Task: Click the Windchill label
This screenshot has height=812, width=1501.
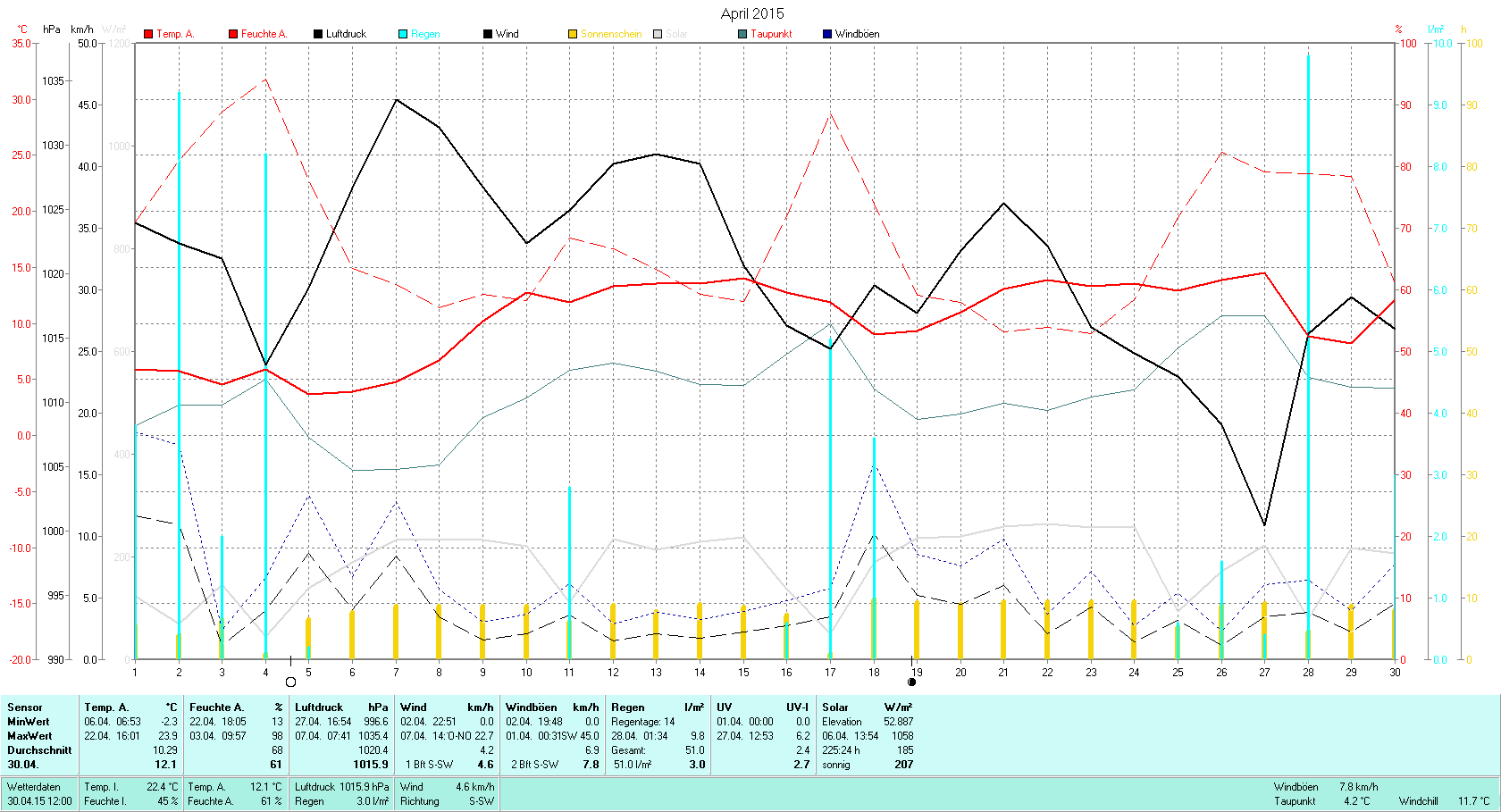Action: (1419, 801)
